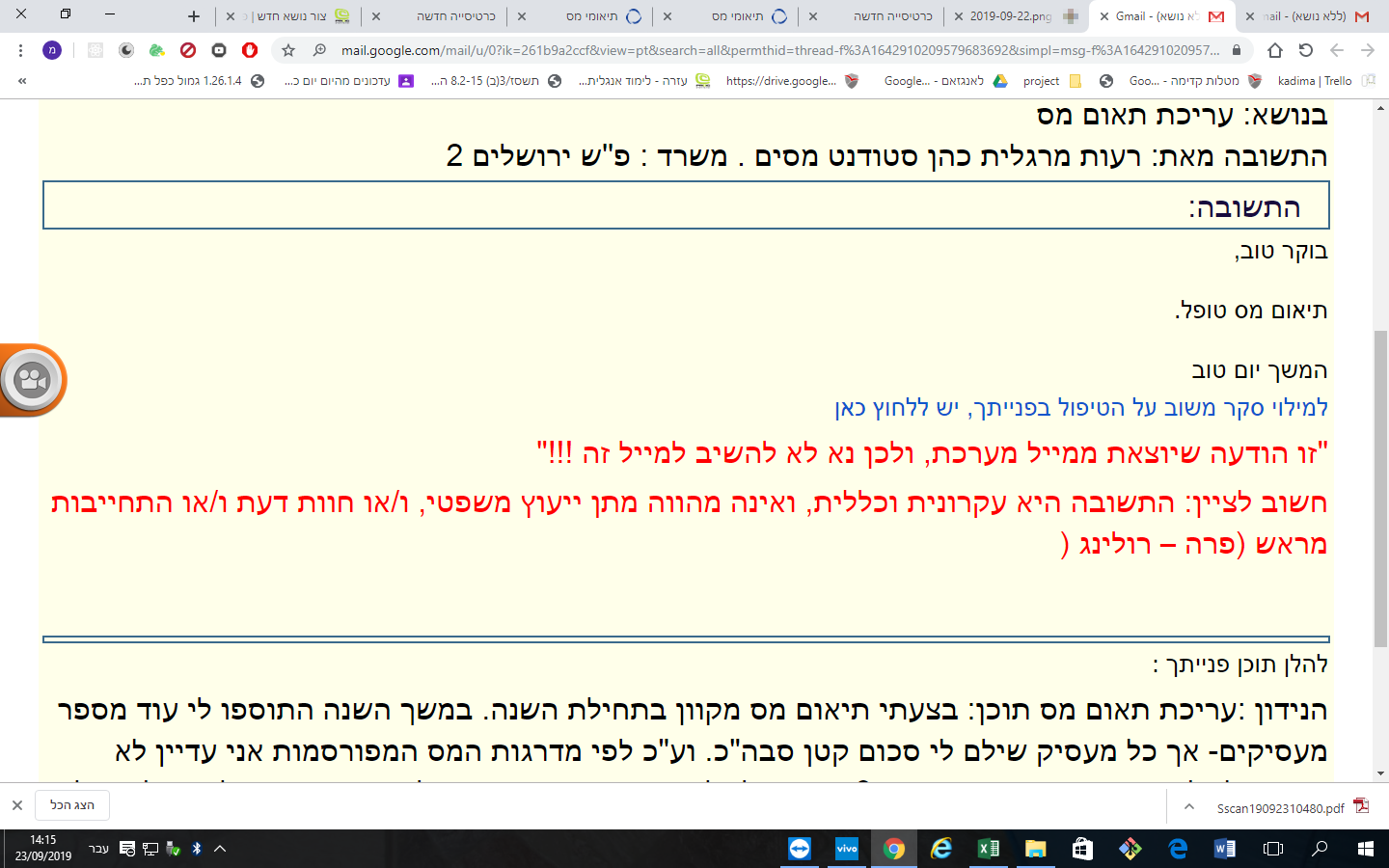Expand hidden tray icons with the chevron
Image resolution: width=1389 pixels, height=868 pixels.
(219, 848)
